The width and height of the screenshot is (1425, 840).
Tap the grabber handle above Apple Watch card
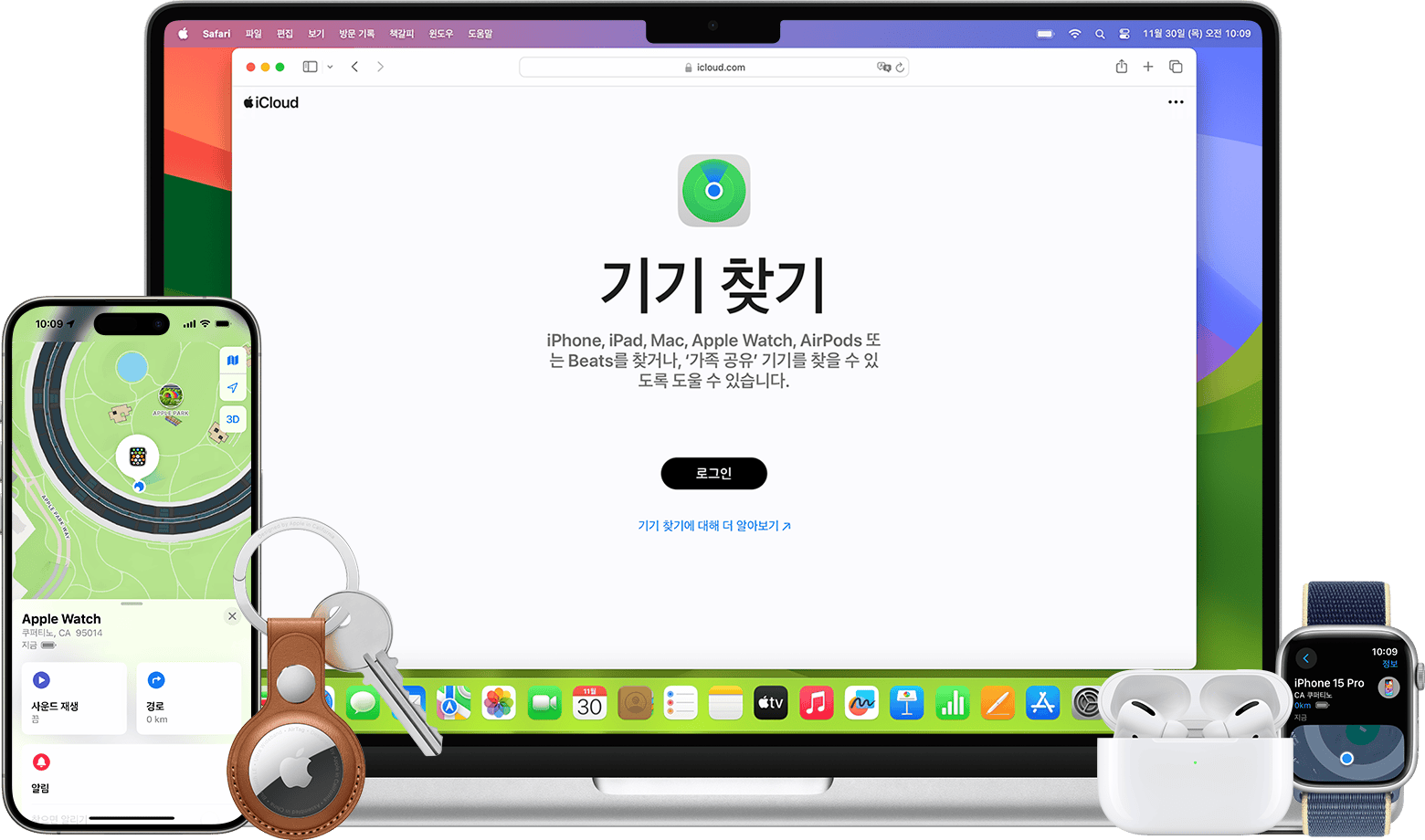[132, 604]
